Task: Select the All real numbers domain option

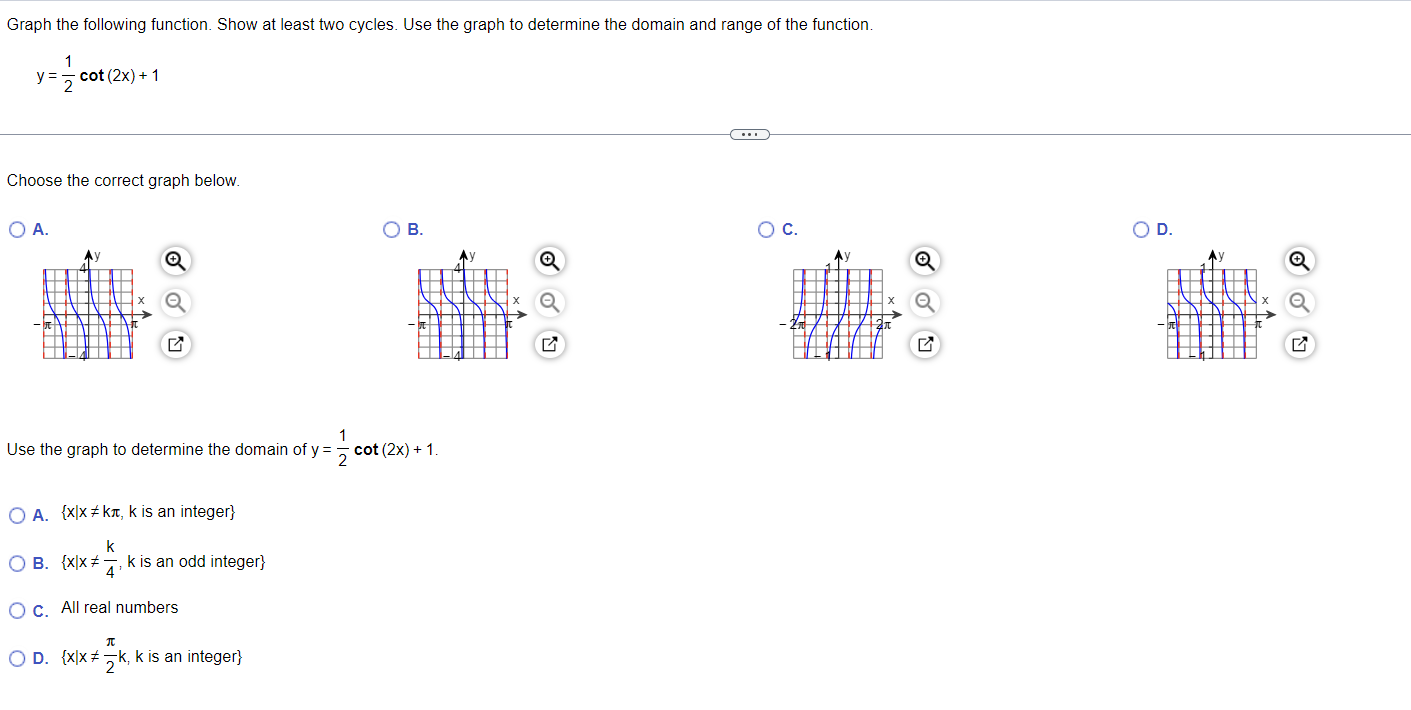Action: coord(18,609)
